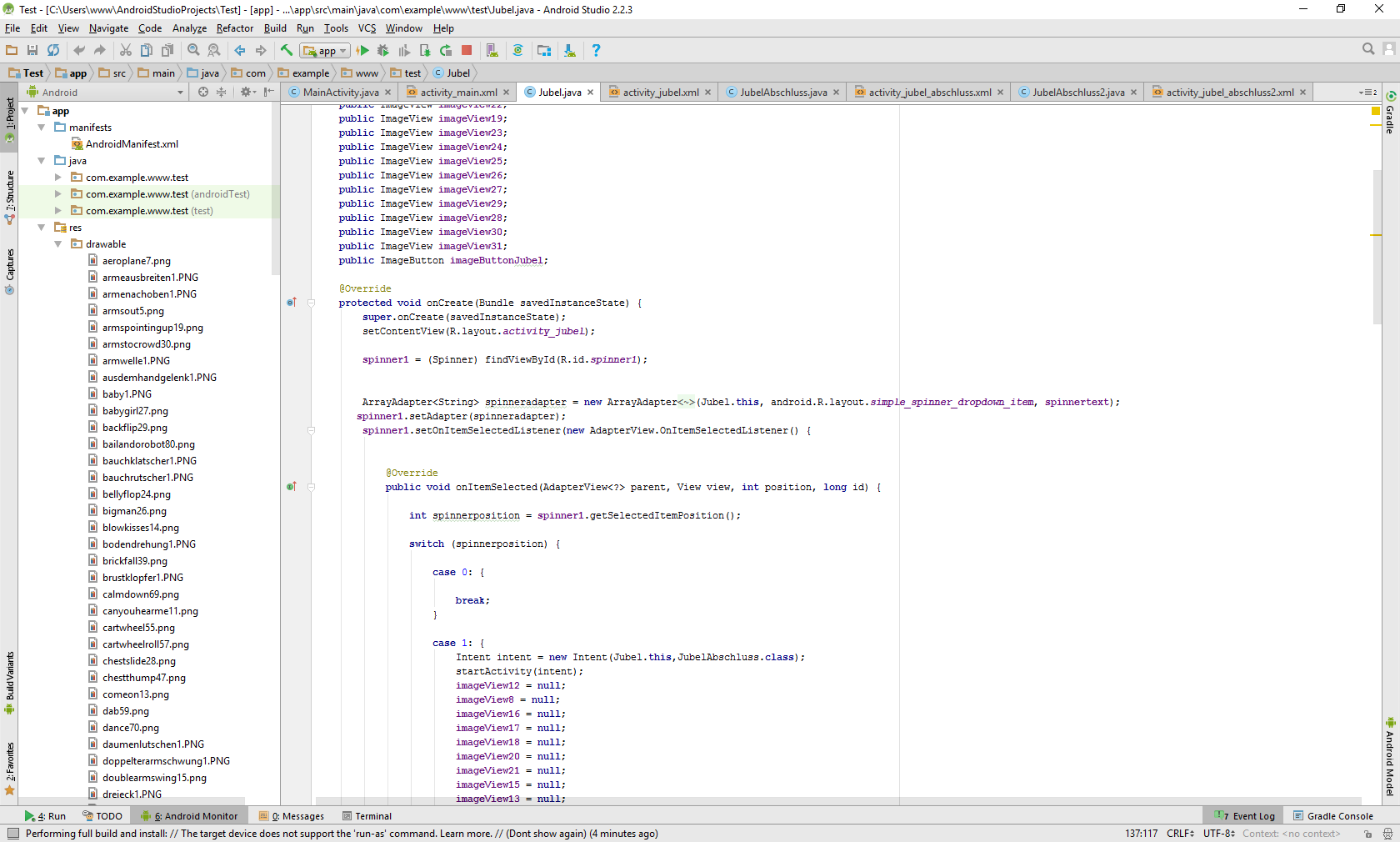1400x842 pixels.
Task: Select AndroidManifest.xml in the project tree
Action: coord(132,144)
